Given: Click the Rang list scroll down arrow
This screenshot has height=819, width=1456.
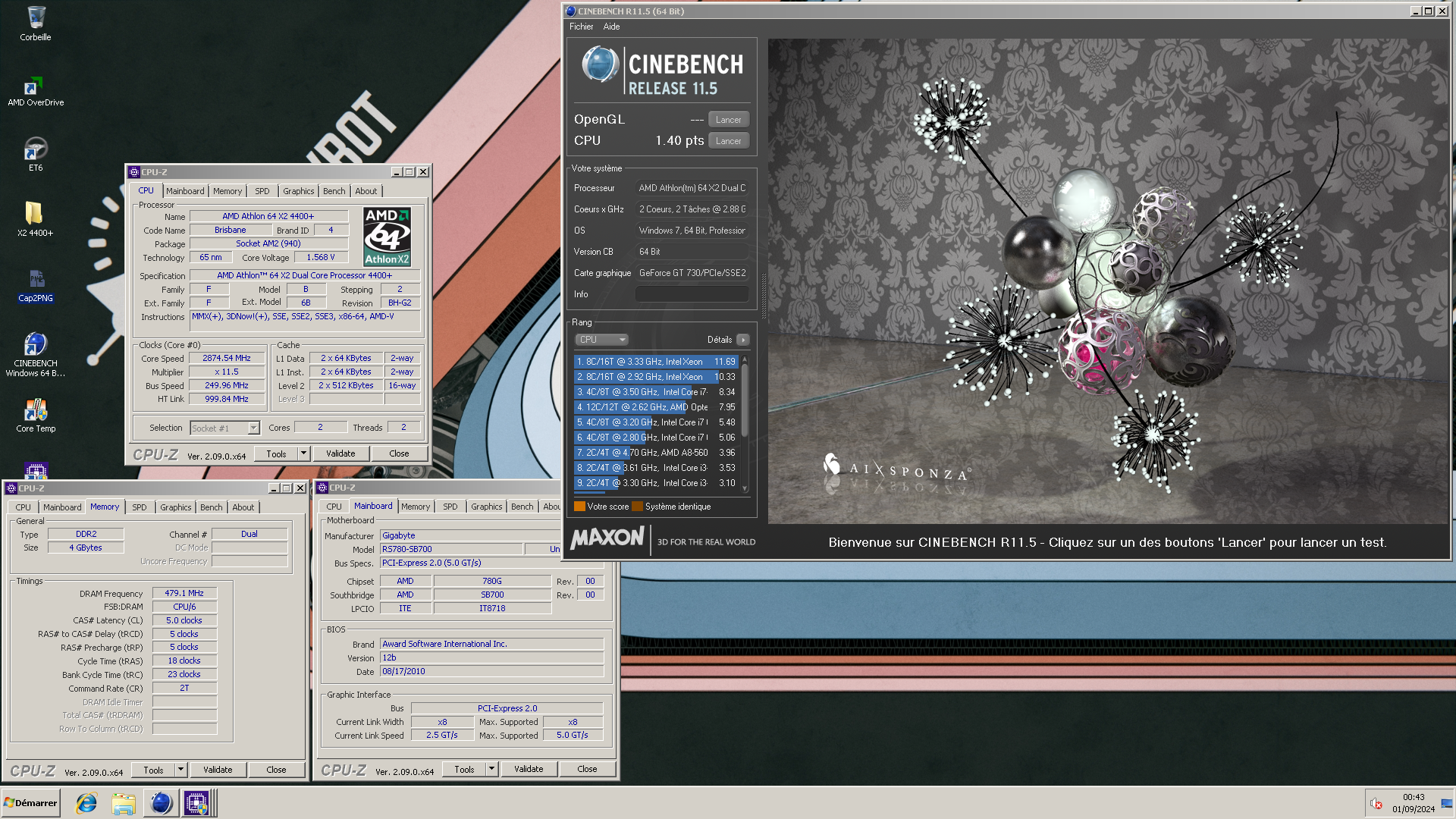Looking at the screenshot, I should [x=745, y=489].
